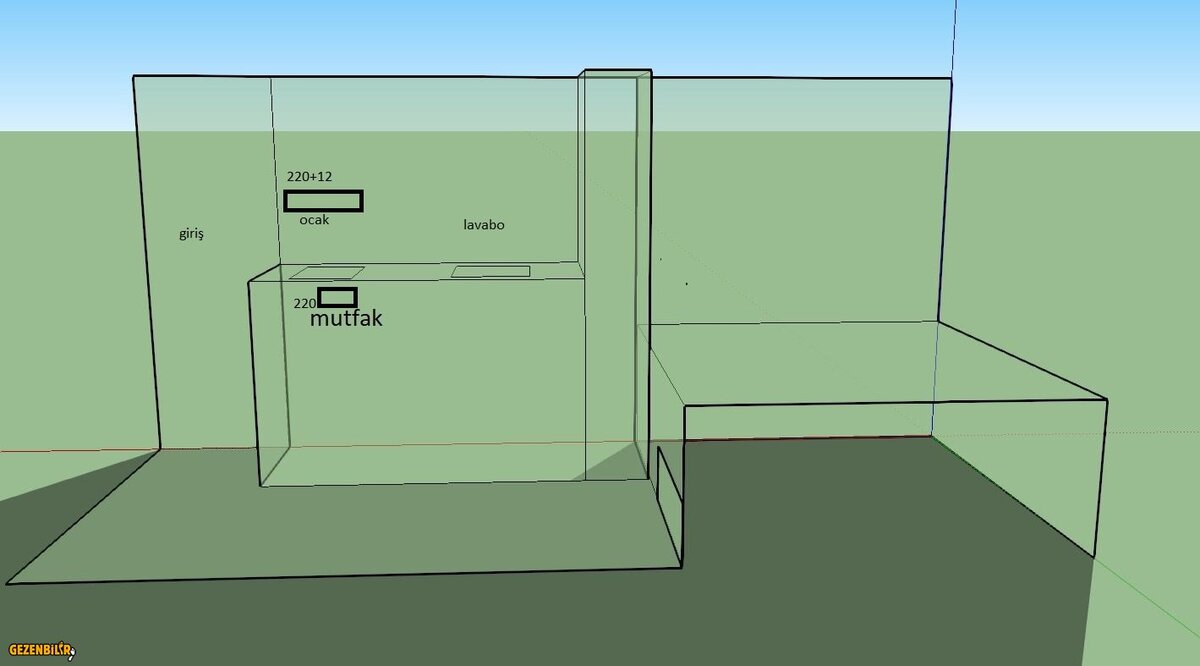Select the "lavabo" label
This screenshot has height=666, width=1200.
click(484, 225)
